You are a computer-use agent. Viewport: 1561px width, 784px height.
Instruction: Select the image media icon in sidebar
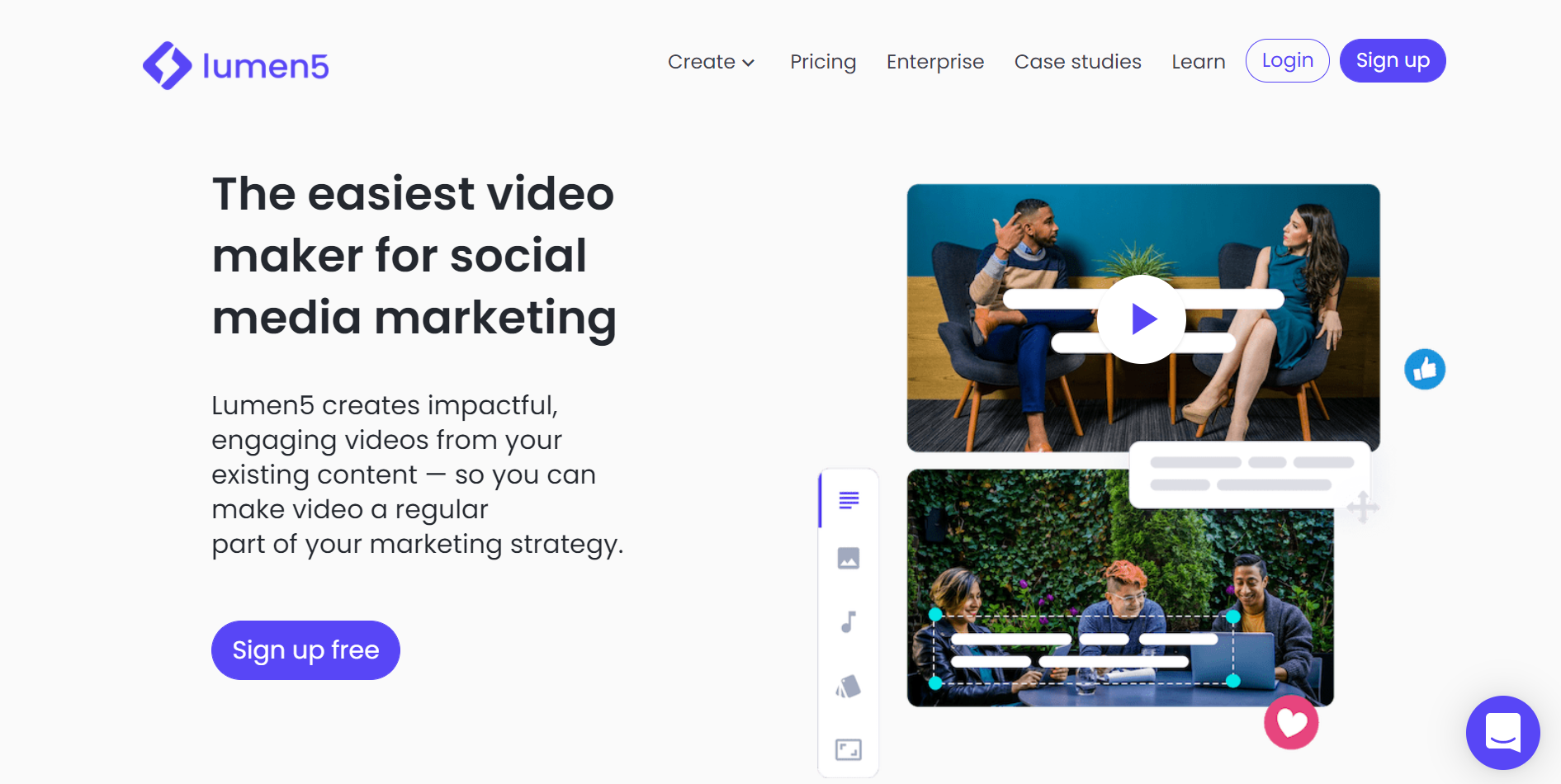[x=849, y=559]
